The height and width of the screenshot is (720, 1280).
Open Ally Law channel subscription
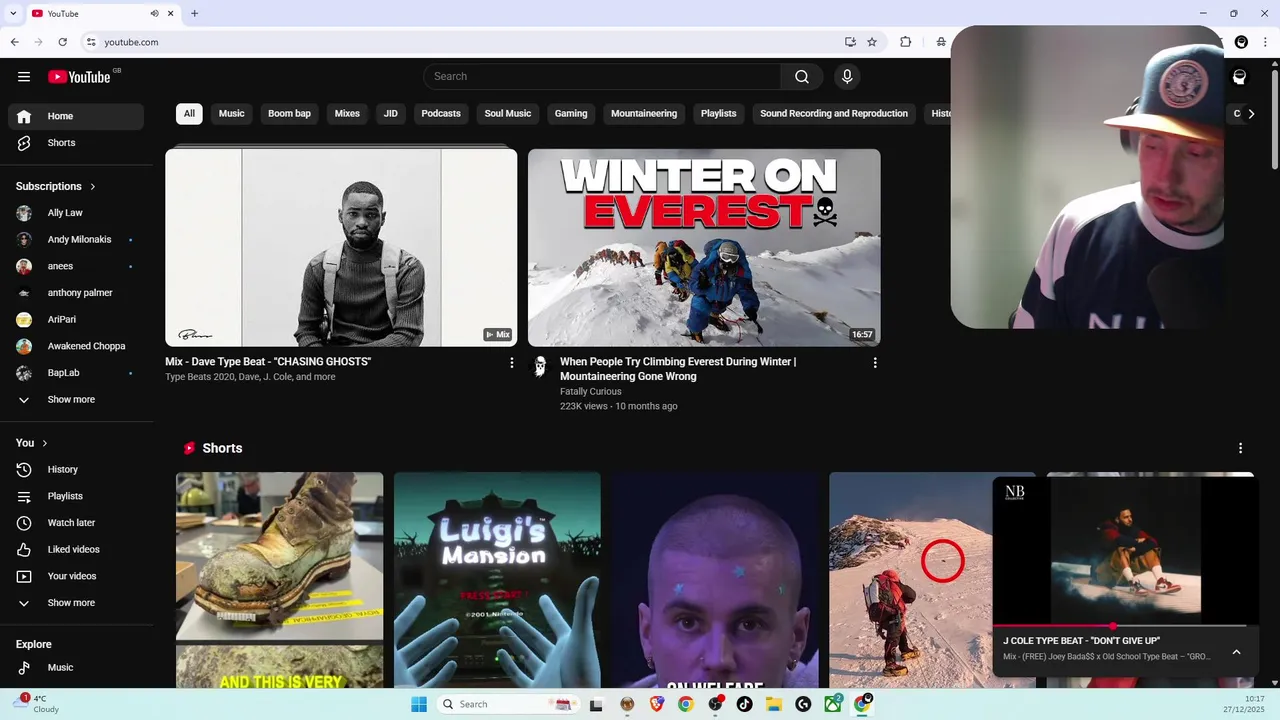(76, 213)
